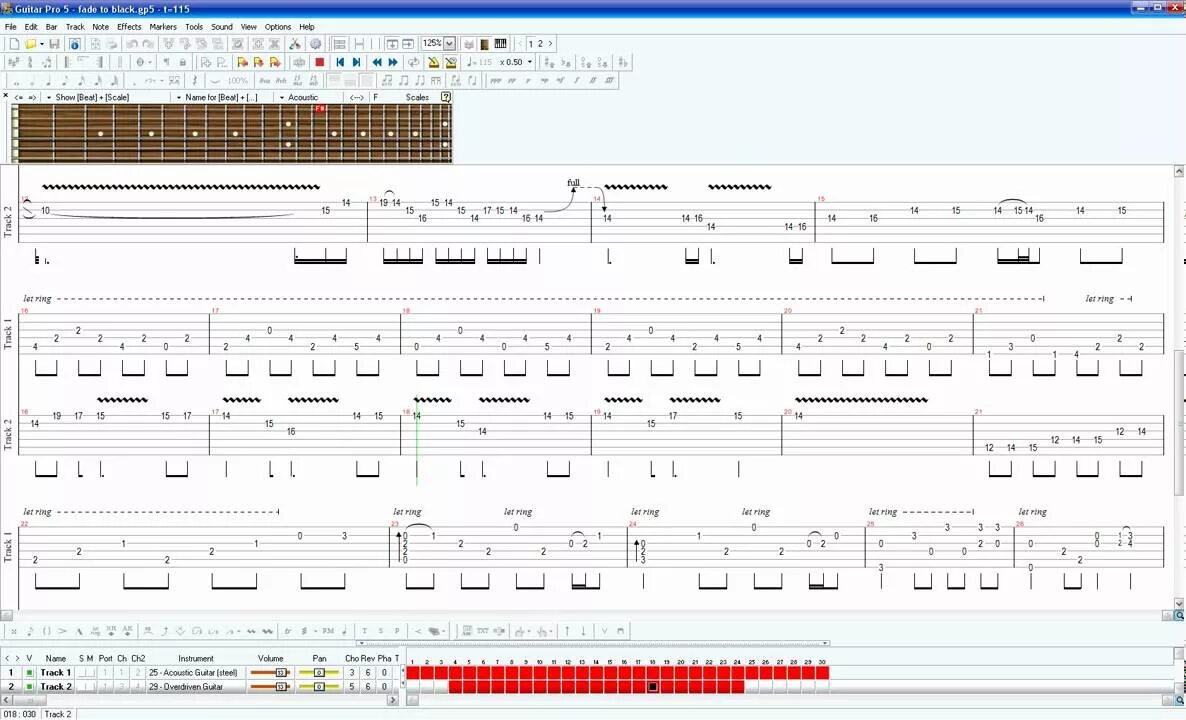Open the Note menu
The image size is (1186, 720).
click(x=101, y=26)
